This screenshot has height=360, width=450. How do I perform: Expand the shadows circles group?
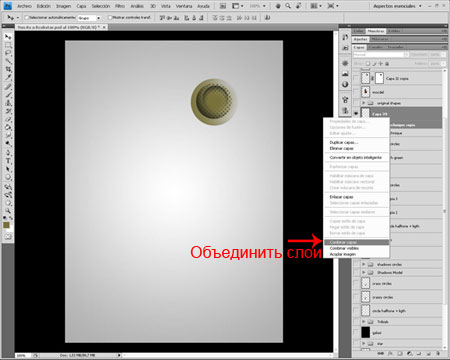[x=364, y=264]
